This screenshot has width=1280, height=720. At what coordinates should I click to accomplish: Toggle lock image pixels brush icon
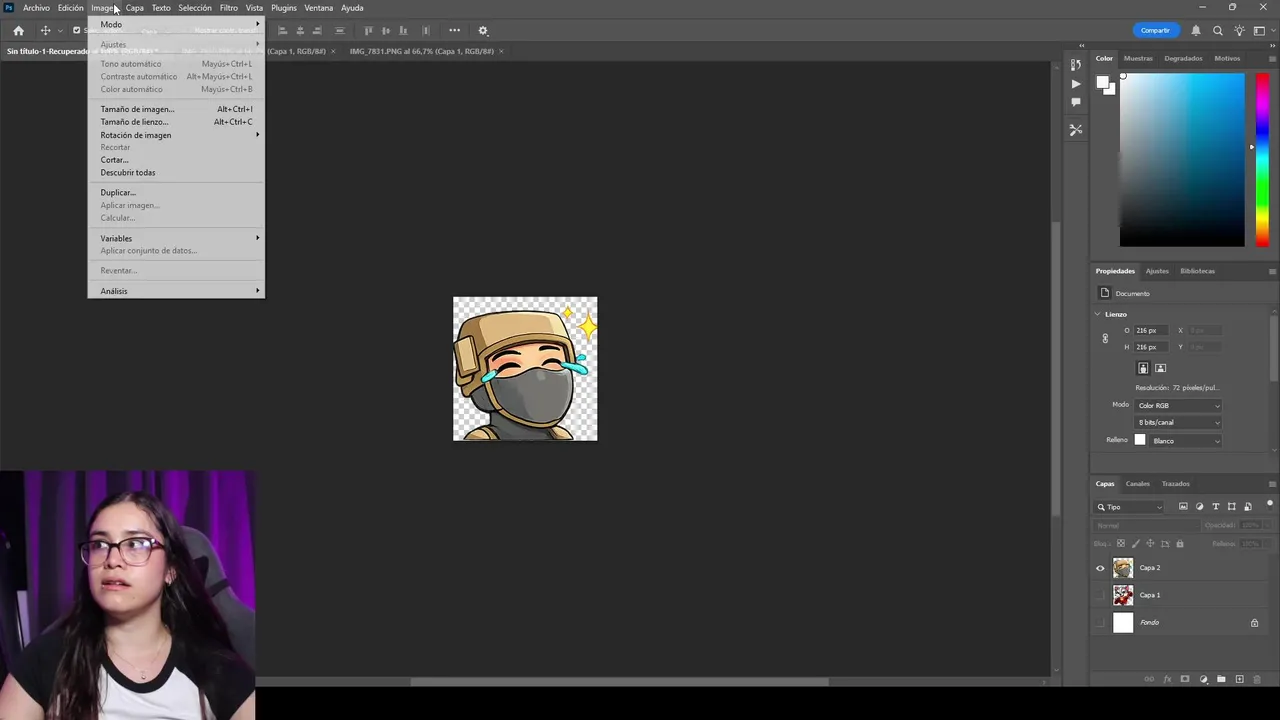pos(1135,544)
